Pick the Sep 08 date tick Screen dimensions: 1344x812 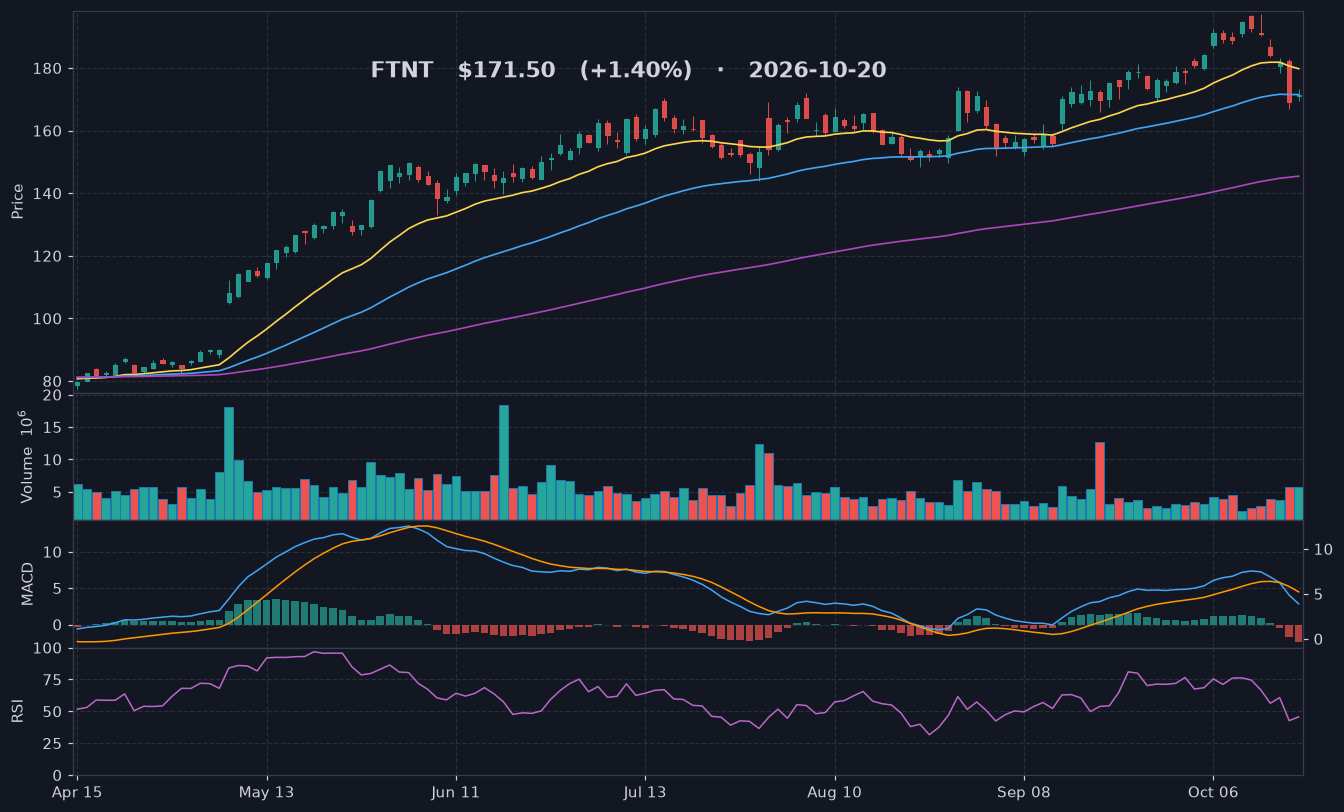coord(1024,791)
